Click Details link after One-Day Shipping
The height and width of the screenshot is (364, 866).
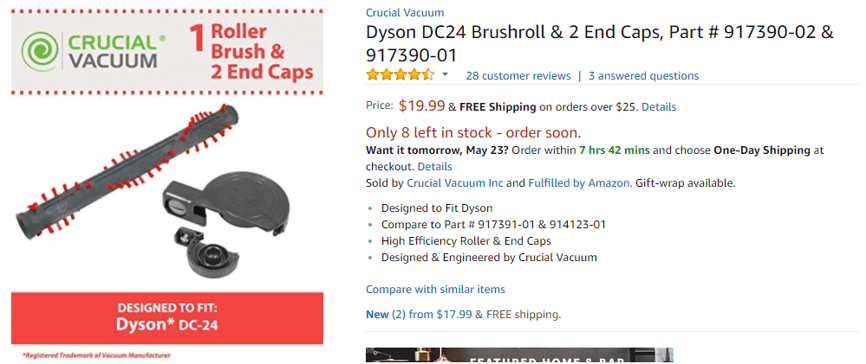pyautogui.click(x=435, y=166)
